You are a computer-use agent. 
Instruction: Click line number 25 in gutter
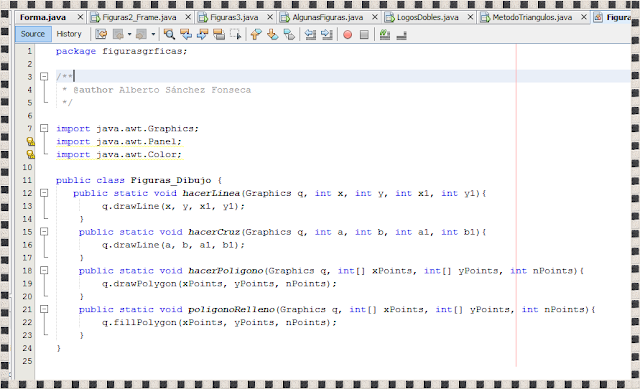coord(27,361)
